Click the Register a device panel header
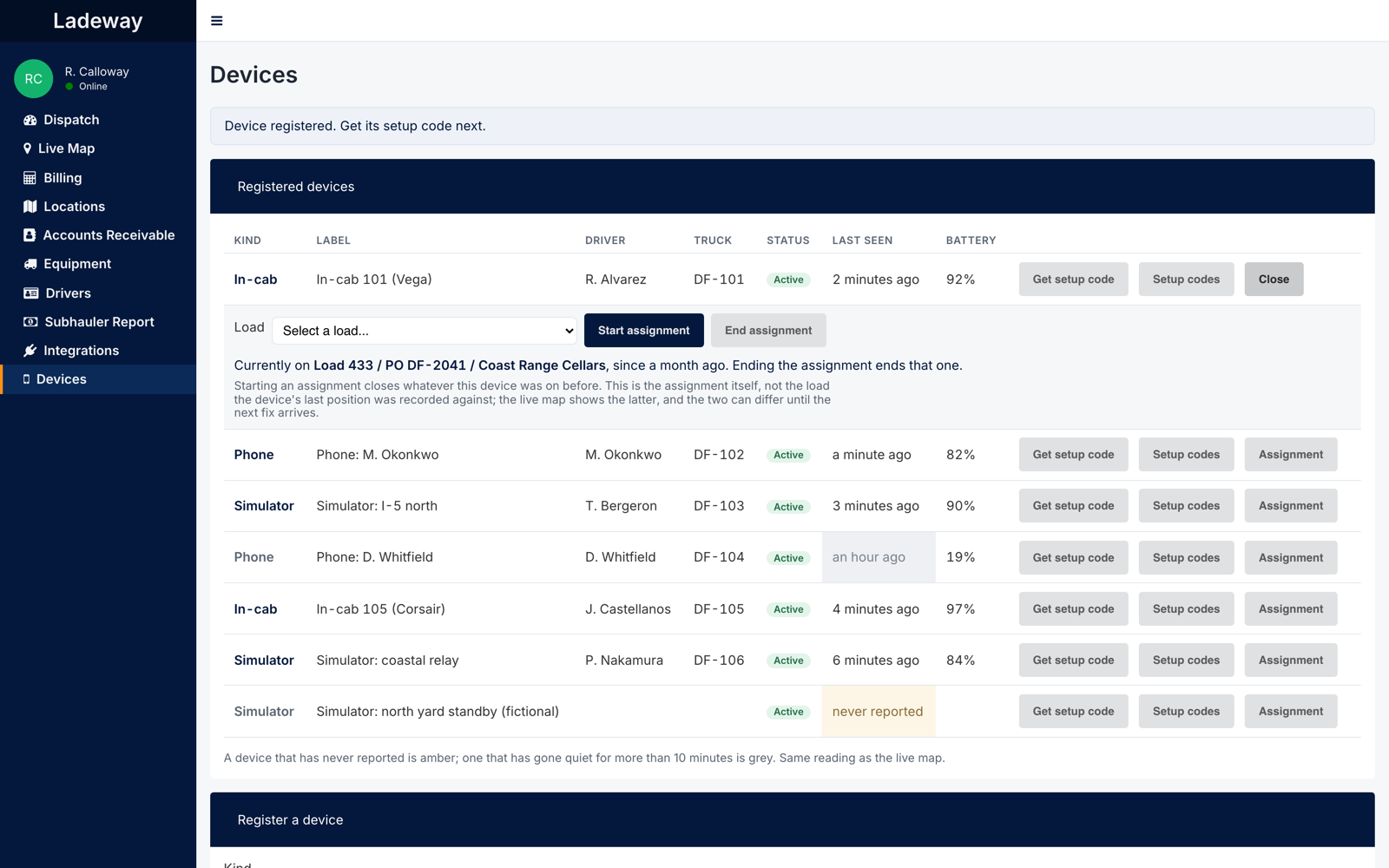The image size is (1389, 868). pos(792,819)
